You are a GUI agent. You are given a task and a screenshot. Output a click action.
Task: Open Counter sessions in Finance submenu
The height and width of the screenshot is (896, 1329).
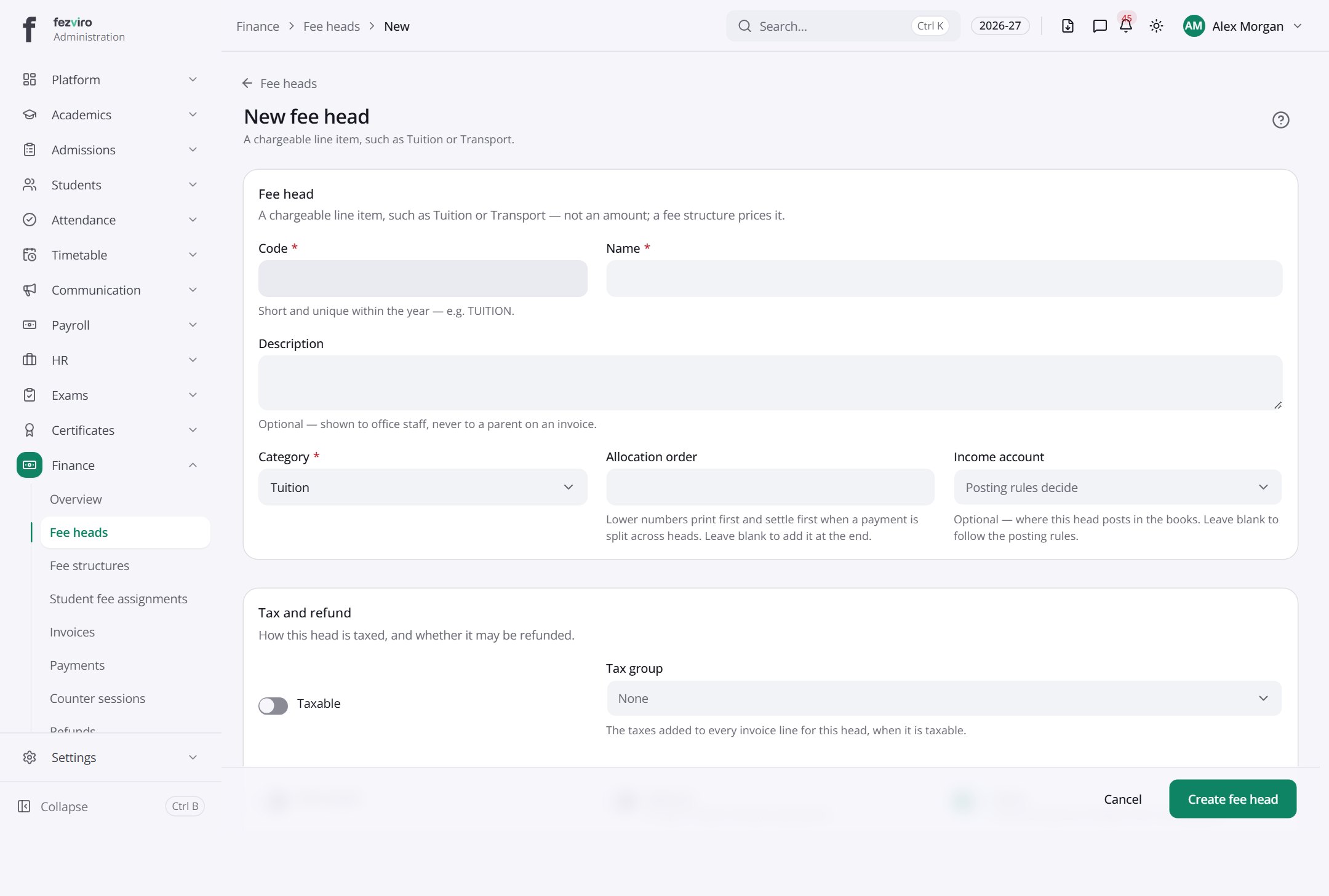pos(98,698)
